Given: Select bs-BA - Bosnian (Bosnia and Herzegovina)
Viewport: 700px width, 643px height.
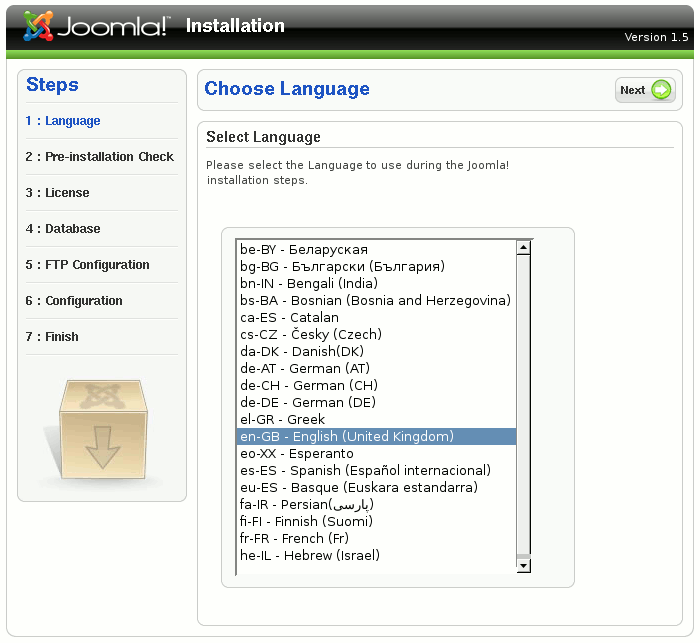Looking at the screenshot, I should (376, 300).
